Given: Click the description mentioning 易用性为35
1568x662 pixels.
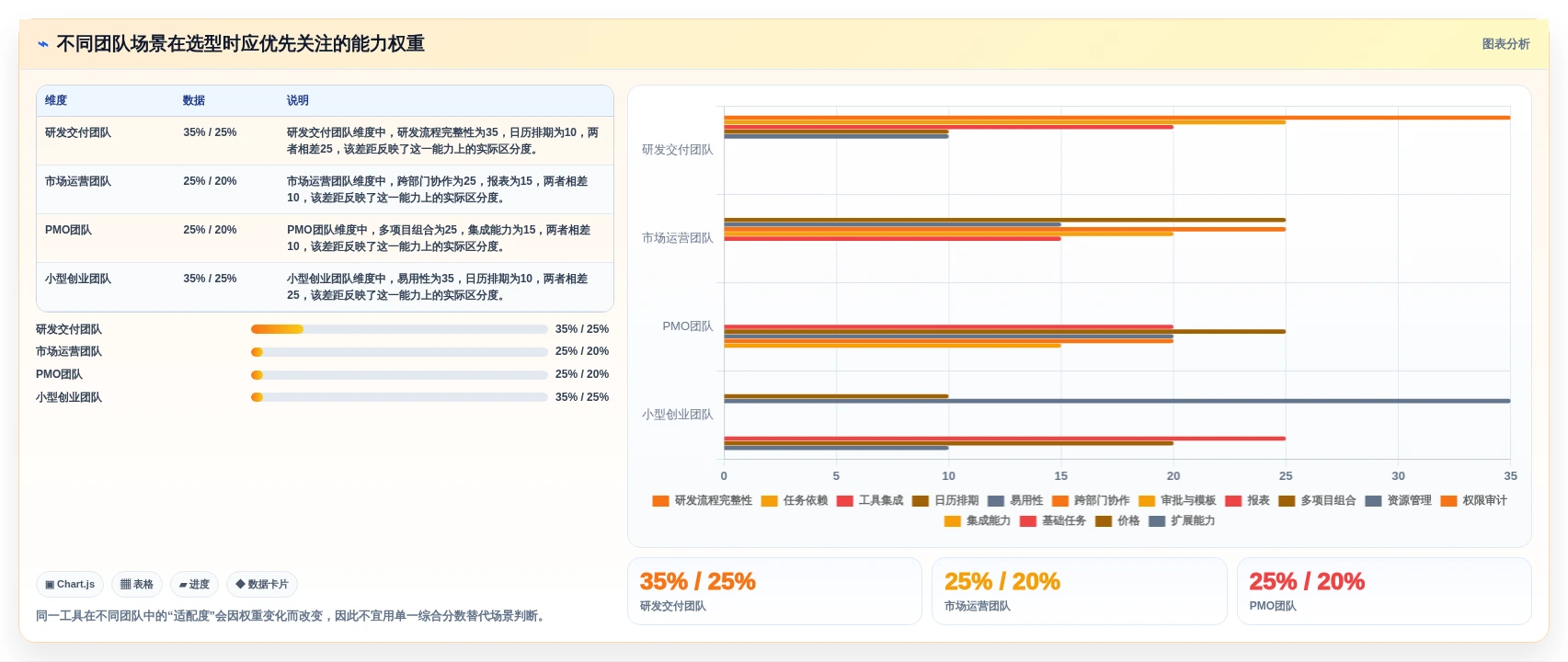Looking at the screenshot, I should pyautogui.click(x=438, y=287).
